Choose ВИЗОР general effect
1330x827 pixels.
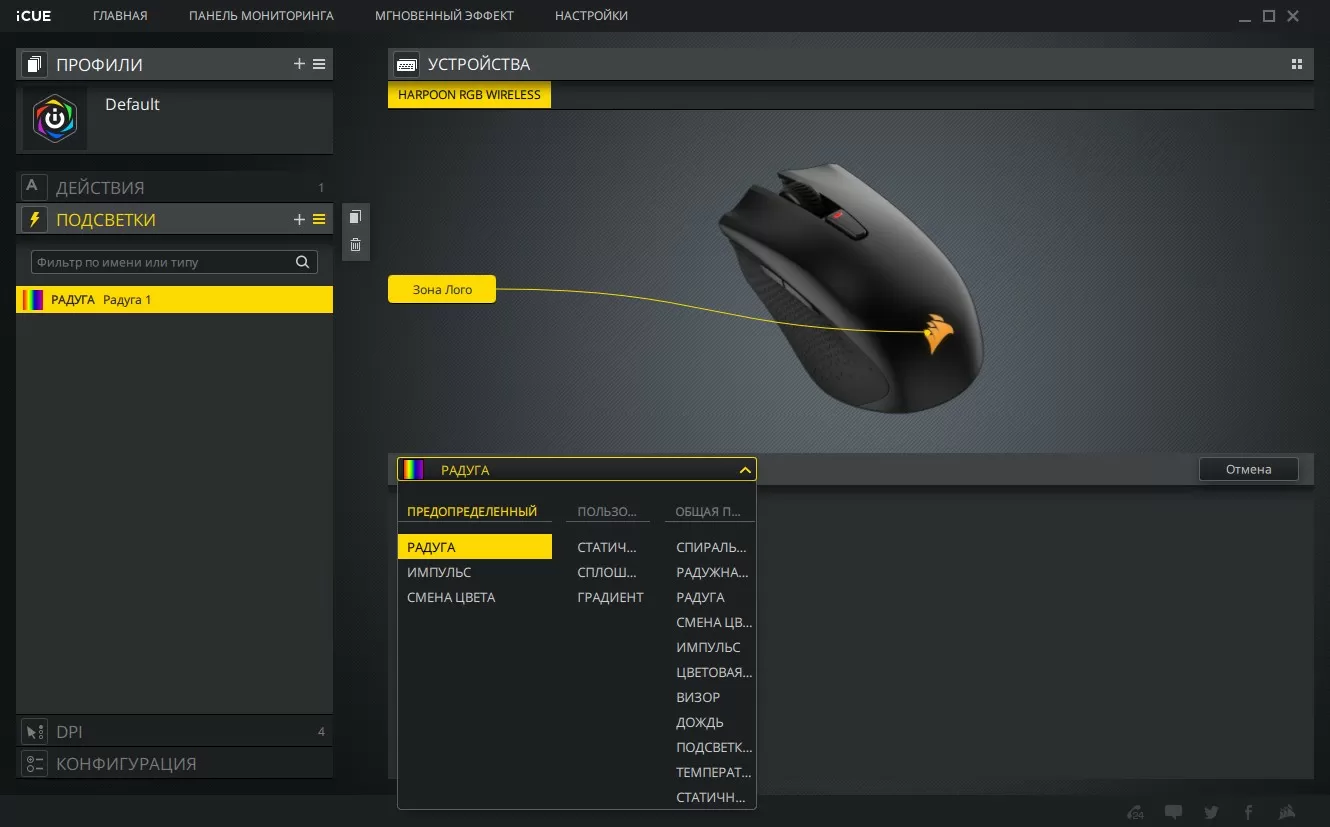pyautogui.click(x=698, y=697)
